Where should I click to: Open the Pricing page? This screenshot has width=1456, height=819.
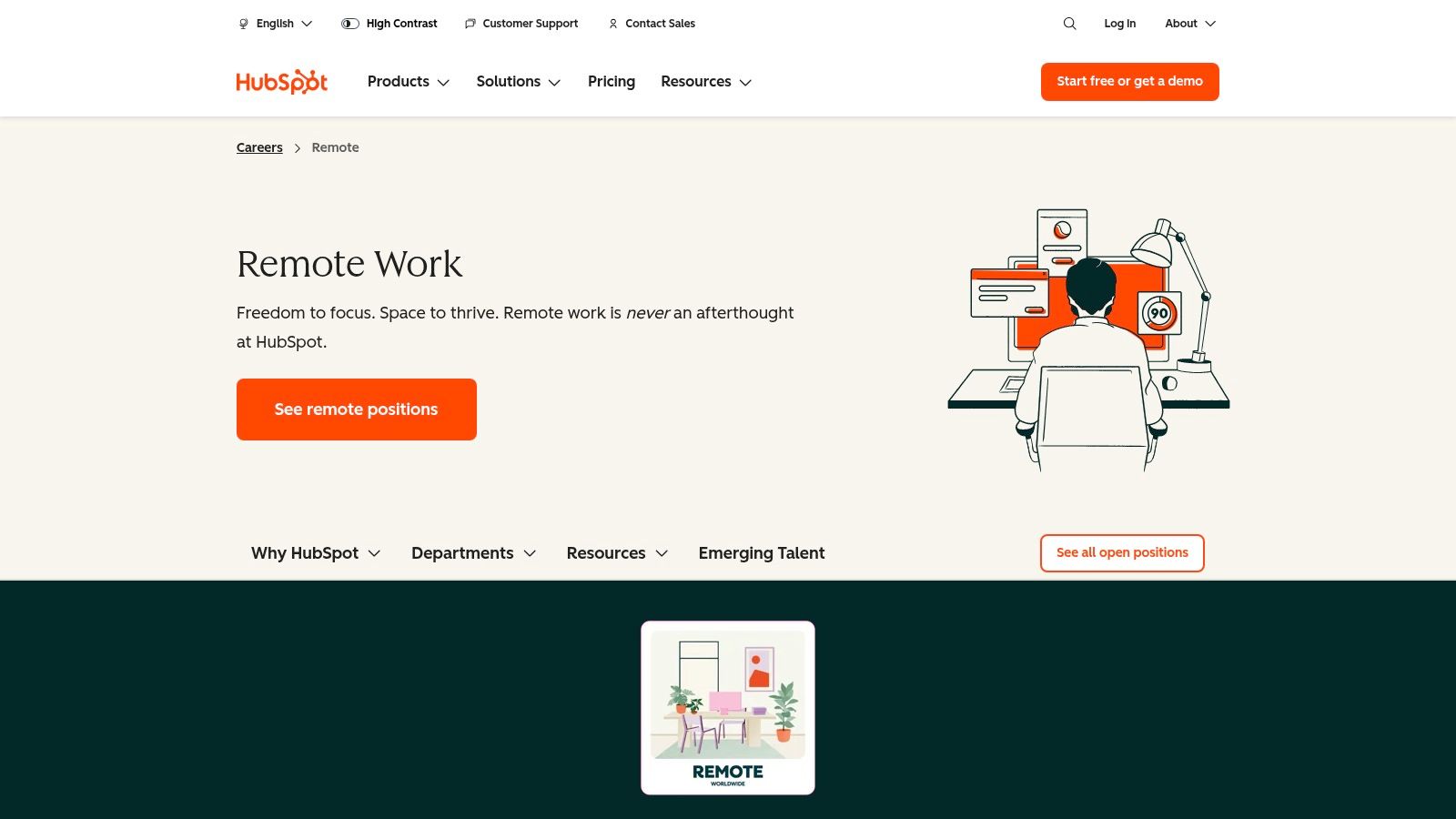coord(612,82)
